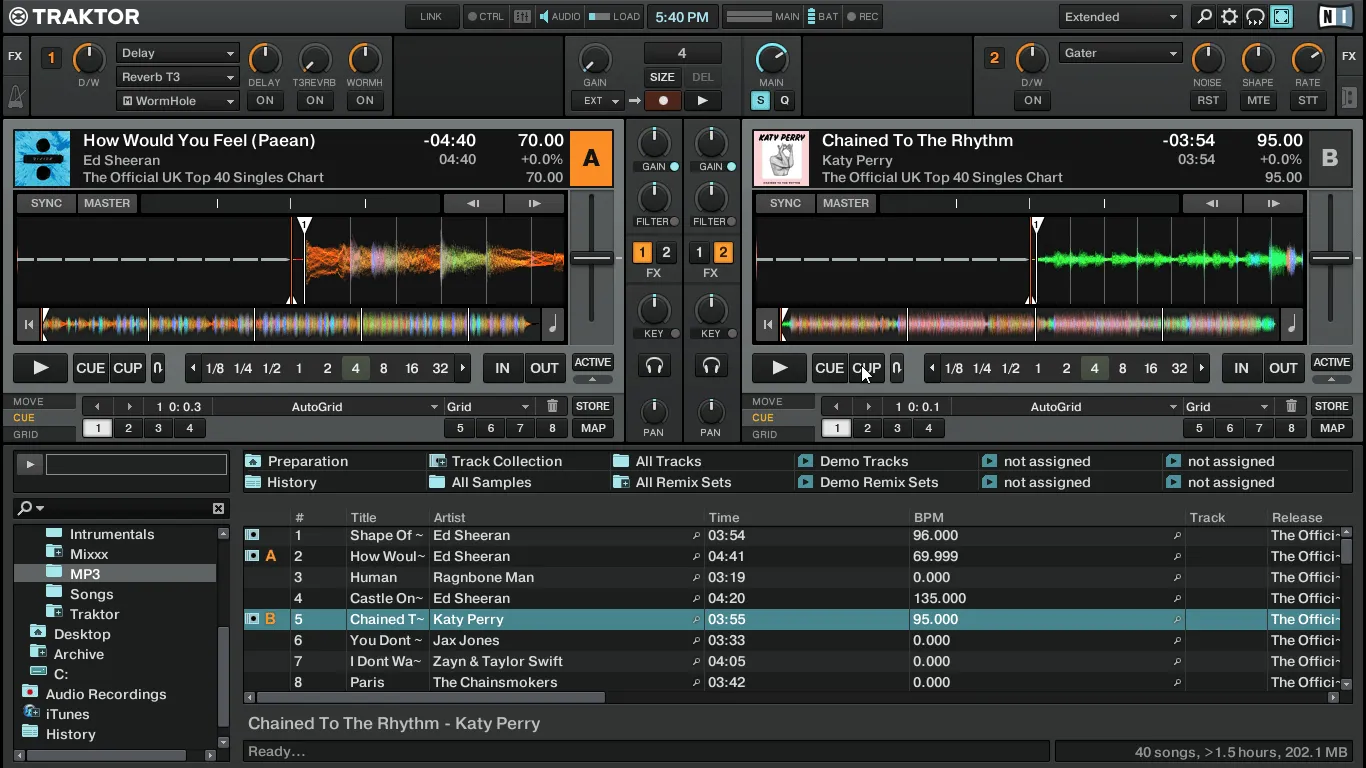The image size is (1366, 768).
Task: Click MAP on deck A grid panel
Action: (593, 428)
